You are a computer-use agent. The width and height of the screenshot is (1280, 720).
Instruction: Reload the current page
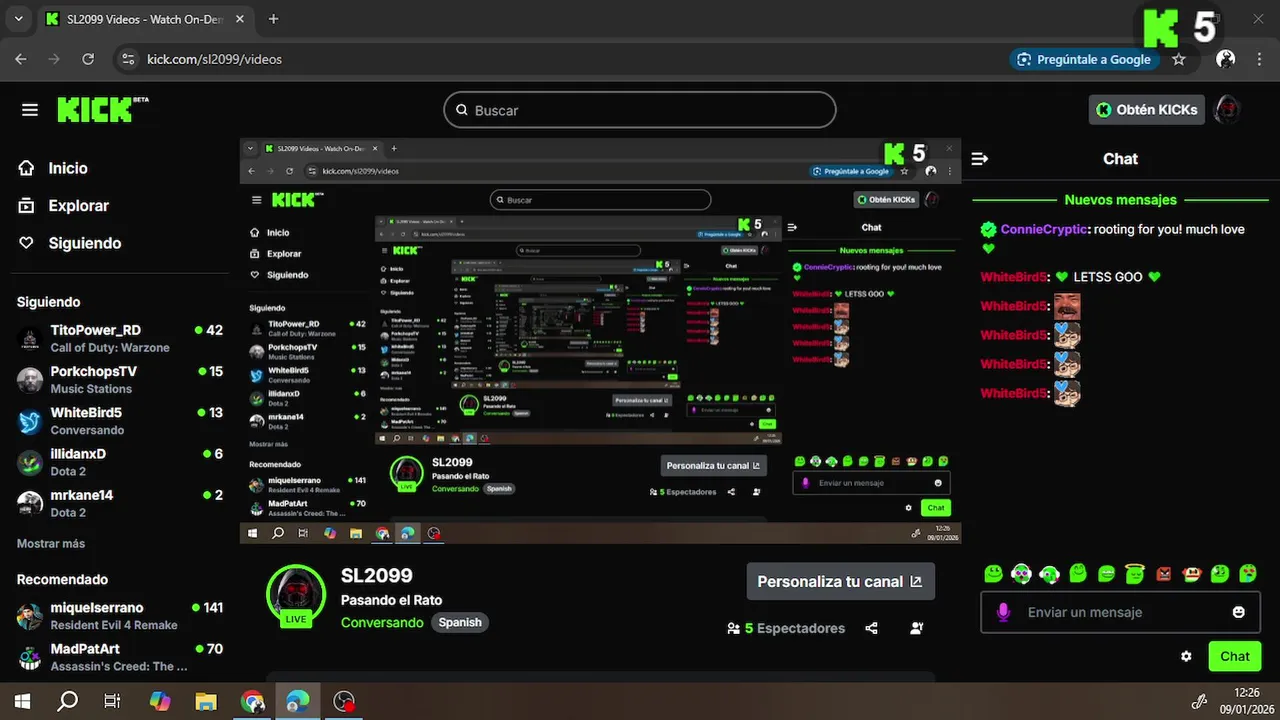coord(88,60)
